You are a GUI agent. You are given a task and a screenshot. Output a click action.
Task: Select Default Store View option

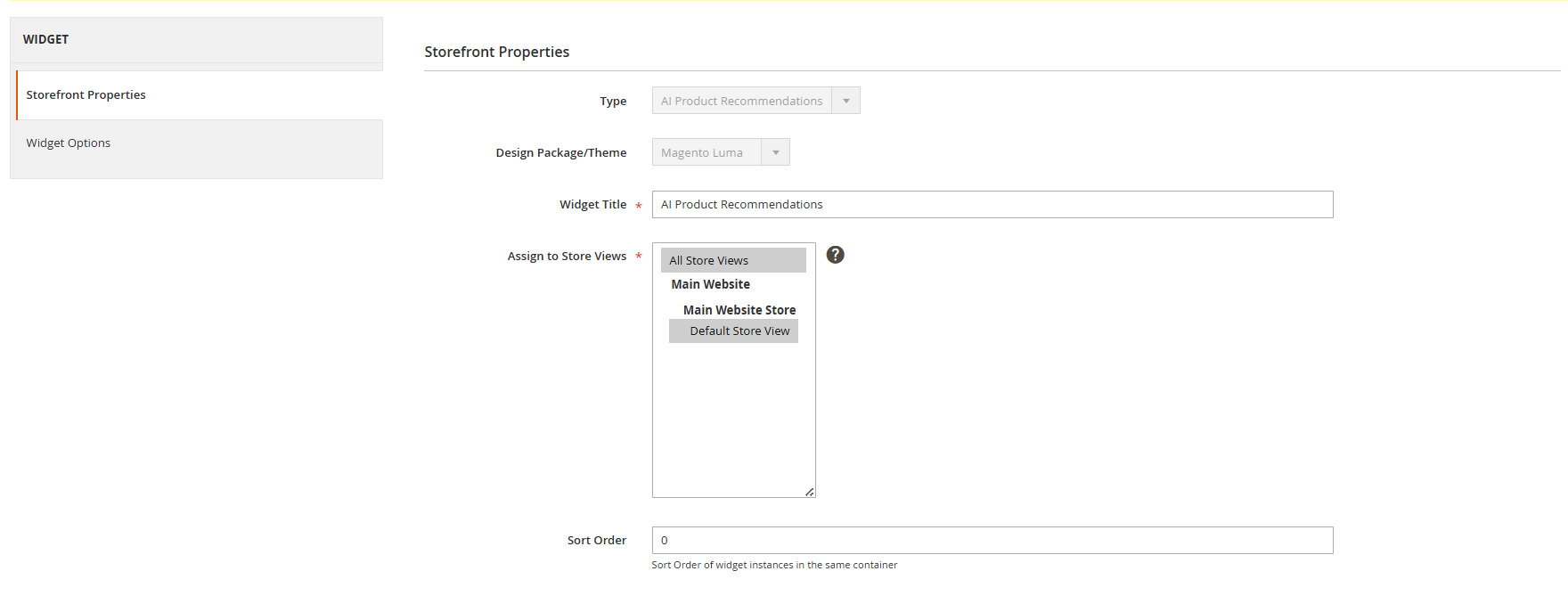pyautogui.click(x=733, y=331)
